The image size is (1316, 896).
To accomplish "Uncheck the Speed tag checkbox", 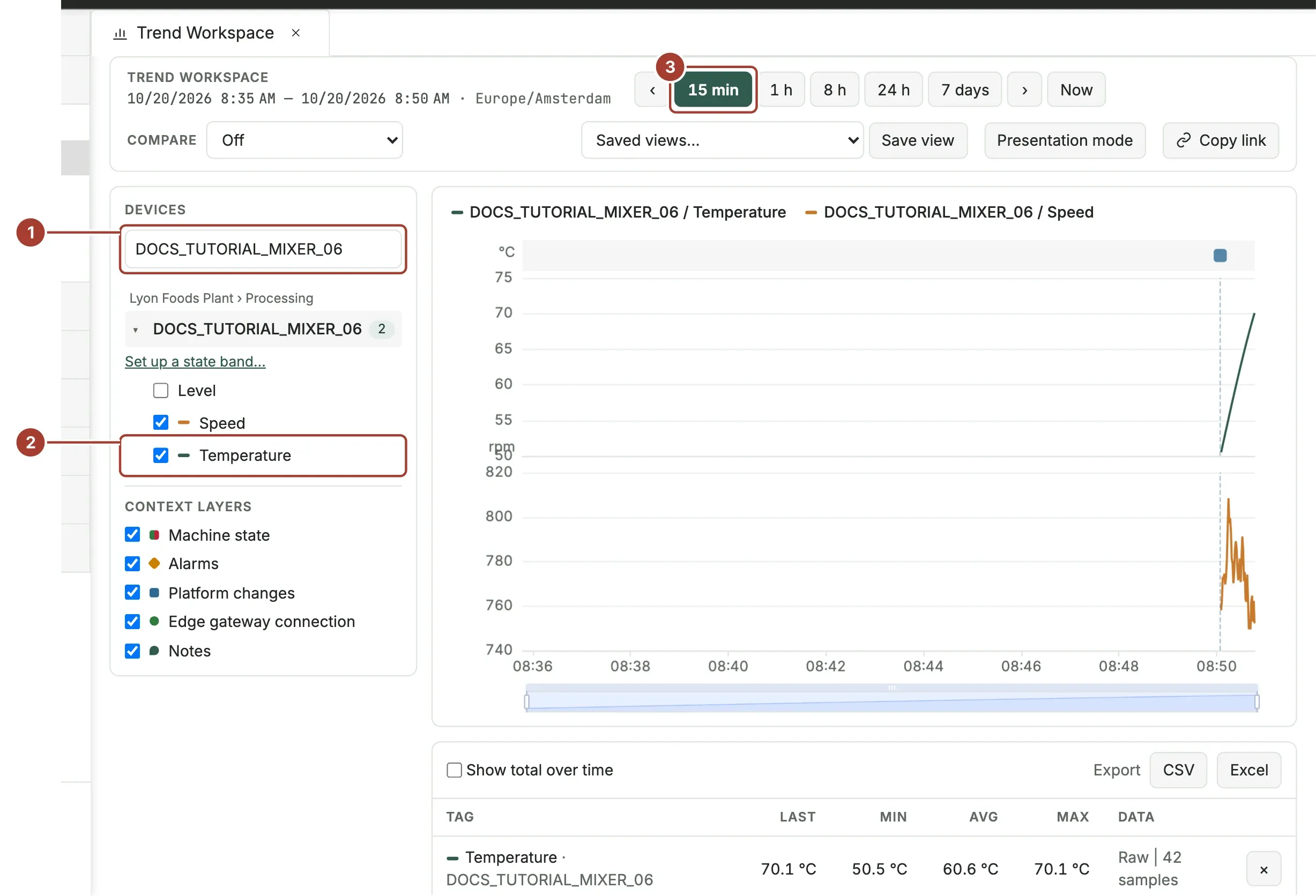I will point(161,422).
